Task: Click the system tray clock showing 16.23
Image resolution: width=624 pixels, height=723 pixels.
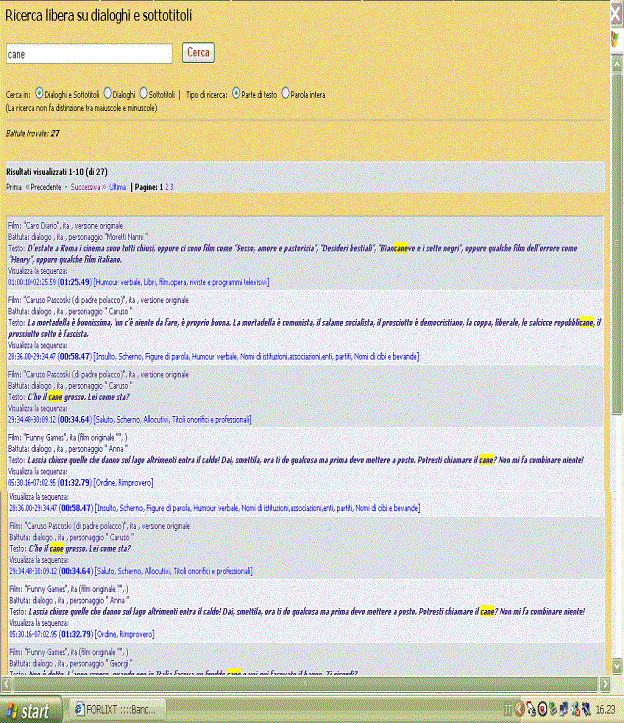Action: [x=605, y=711]
